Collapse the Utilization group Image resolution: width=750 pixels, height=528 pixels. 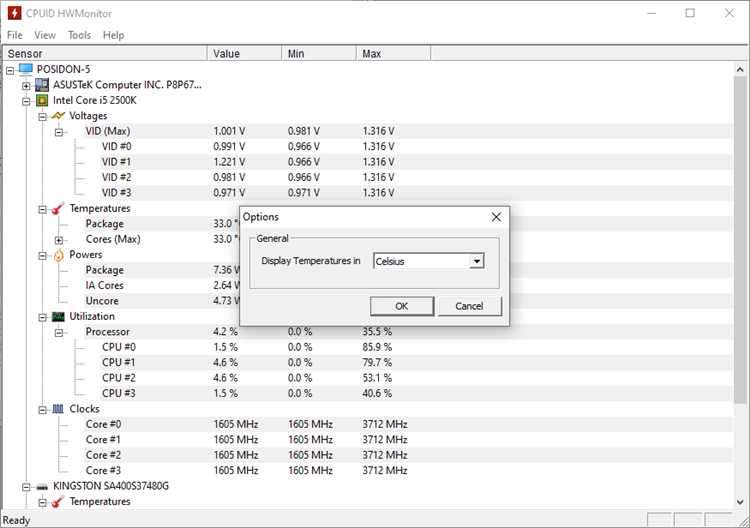(x=43, y=318)
